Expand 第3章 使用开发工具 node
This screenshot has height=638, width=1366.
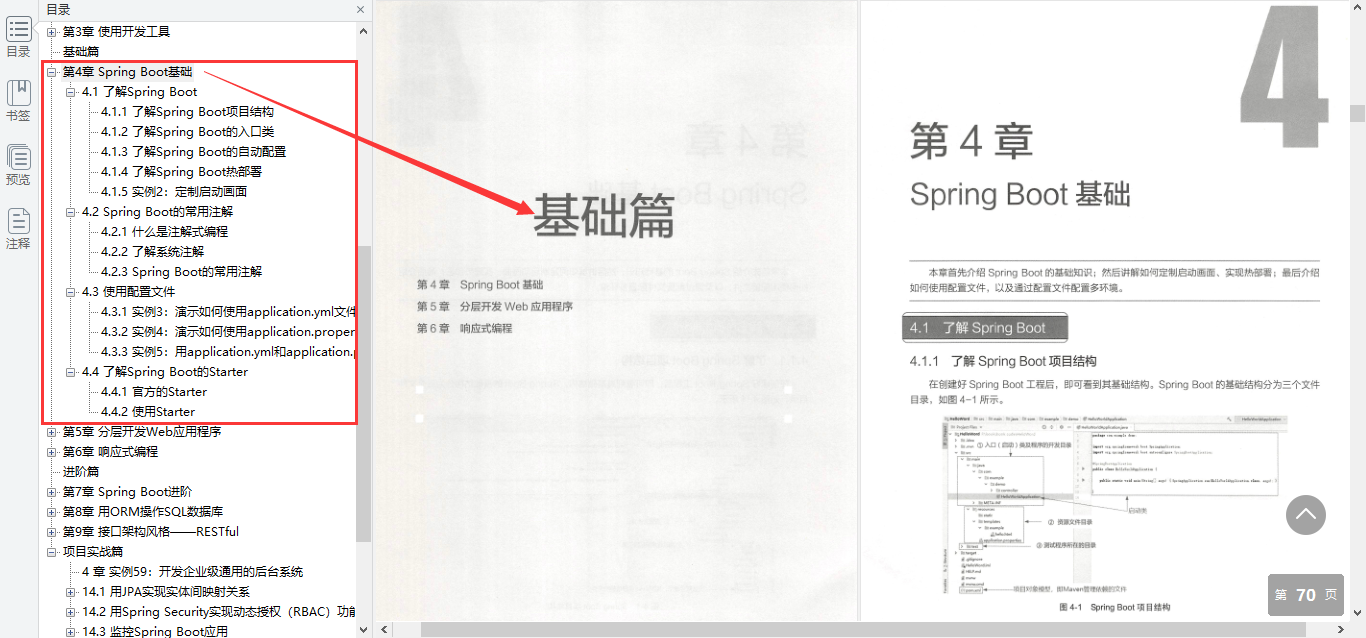pos(52,32)
